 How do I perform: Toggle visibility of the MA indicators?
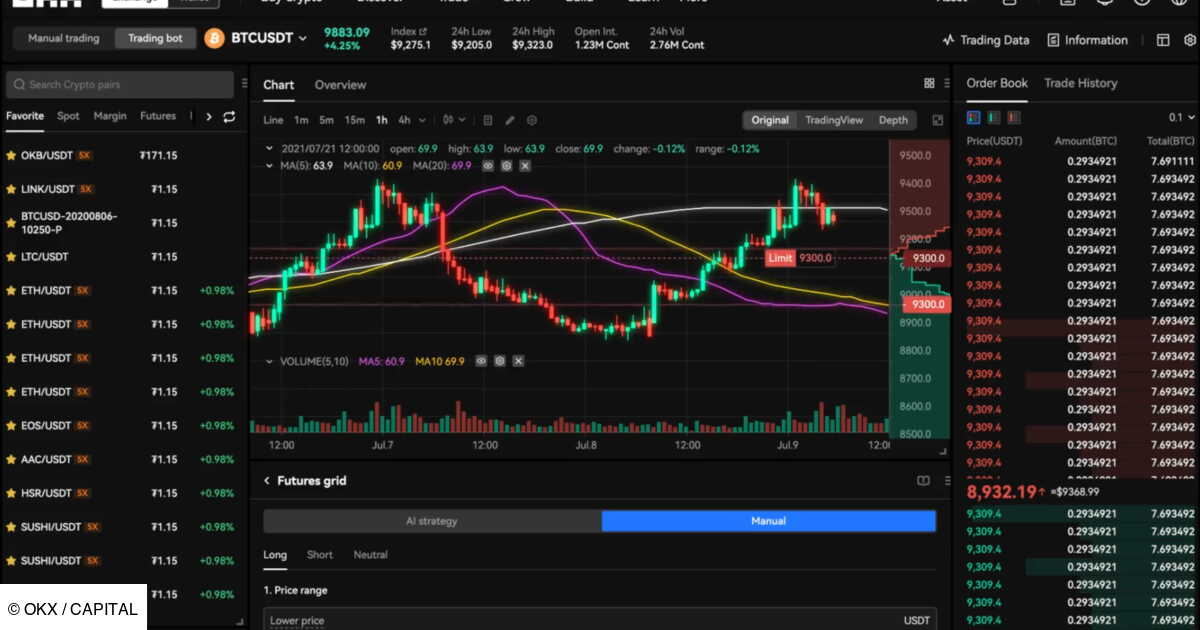tap(488, 165)
